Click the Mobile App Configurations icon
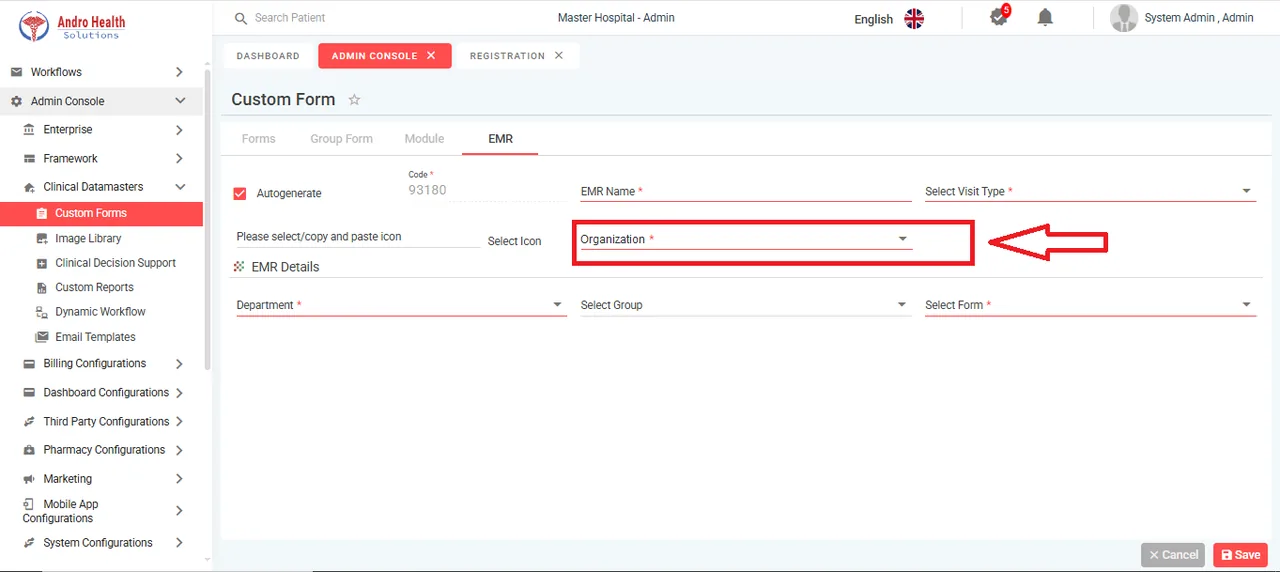The width and height of the screenshot is (1280, 572). [x=29, y=505]
